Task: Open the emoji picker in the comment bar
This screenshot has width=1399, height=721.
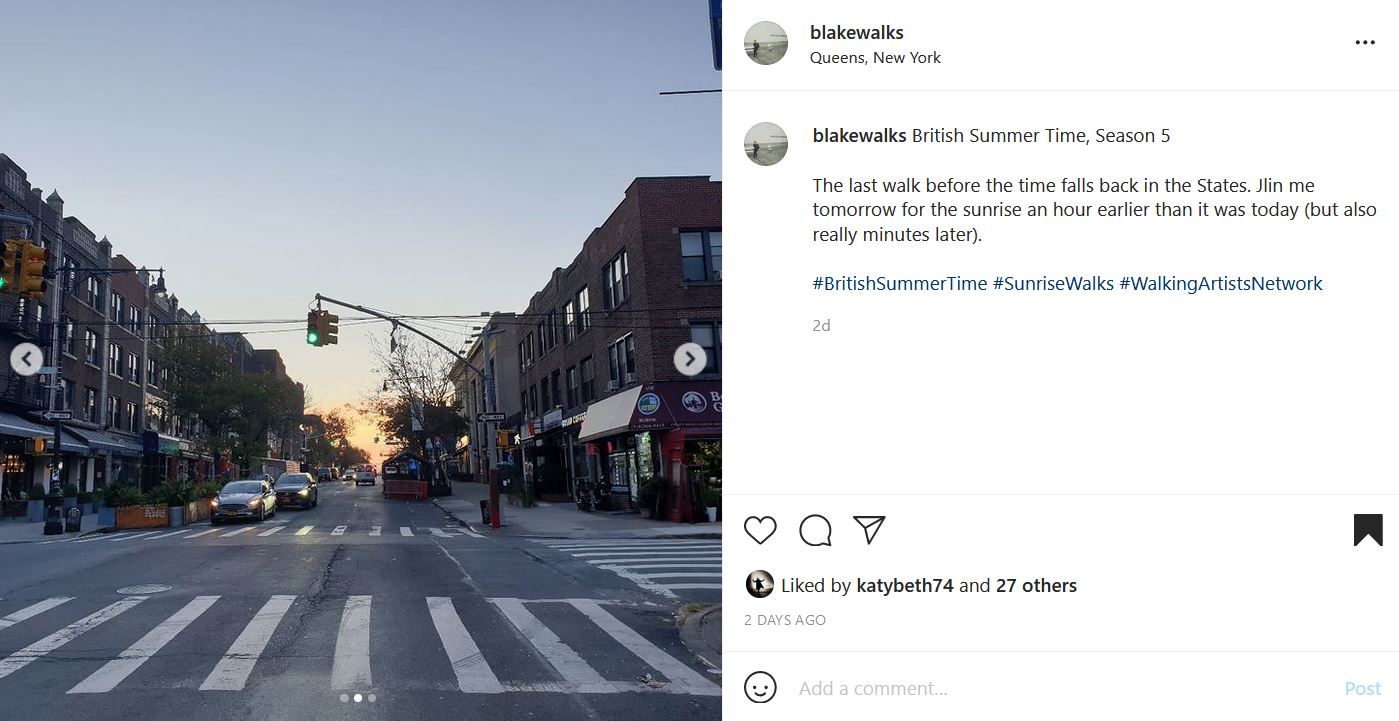Action: [x=761, y=688]
